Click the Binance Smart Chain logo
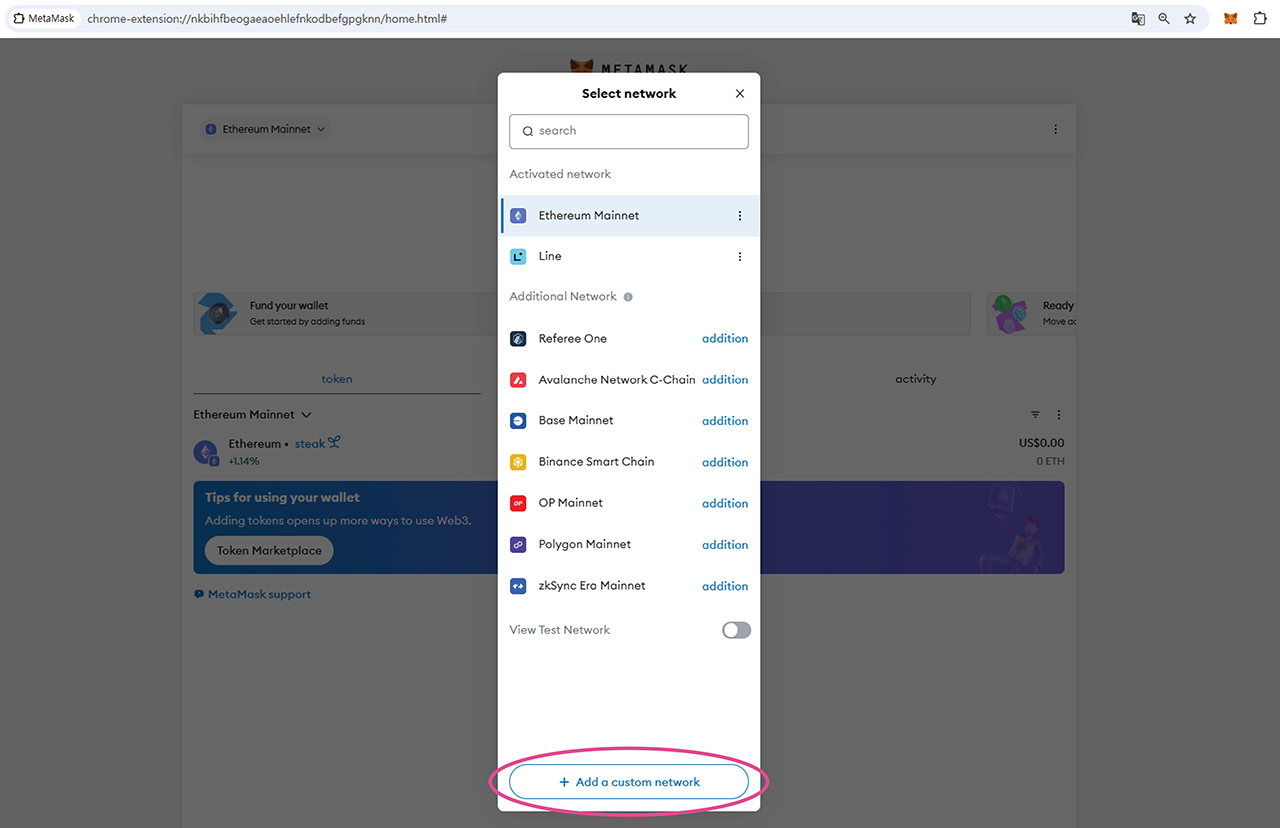 click(x=518, y=462)
